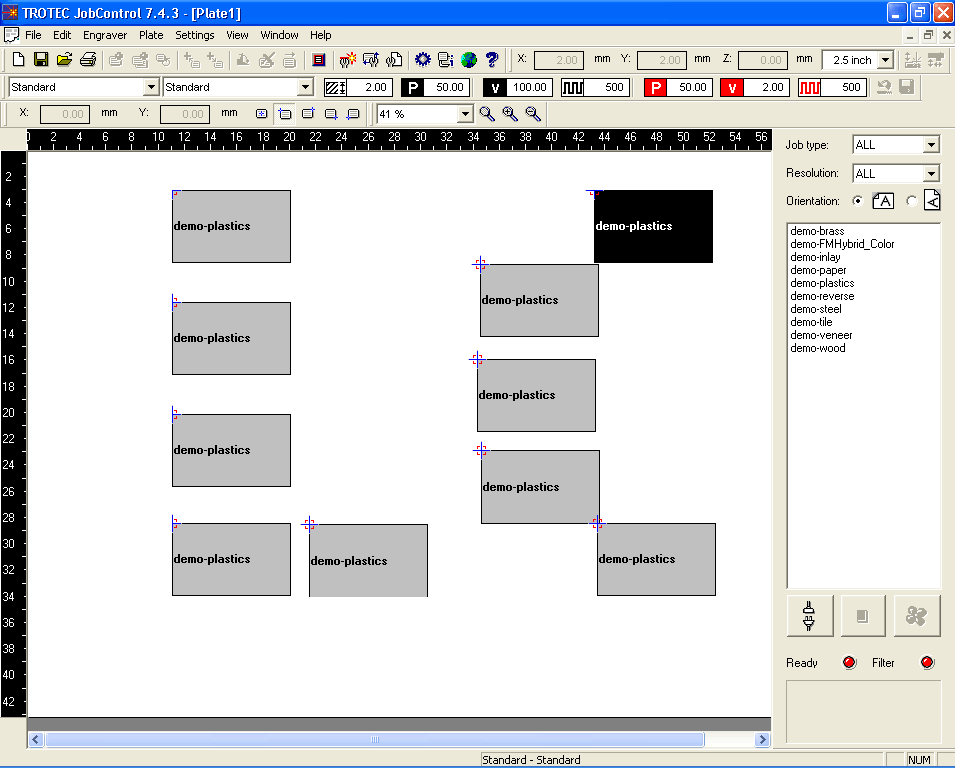Click the horizontal scrollbar thumb
This screenshot has height=768, width=955.
(x=375, y=739)
